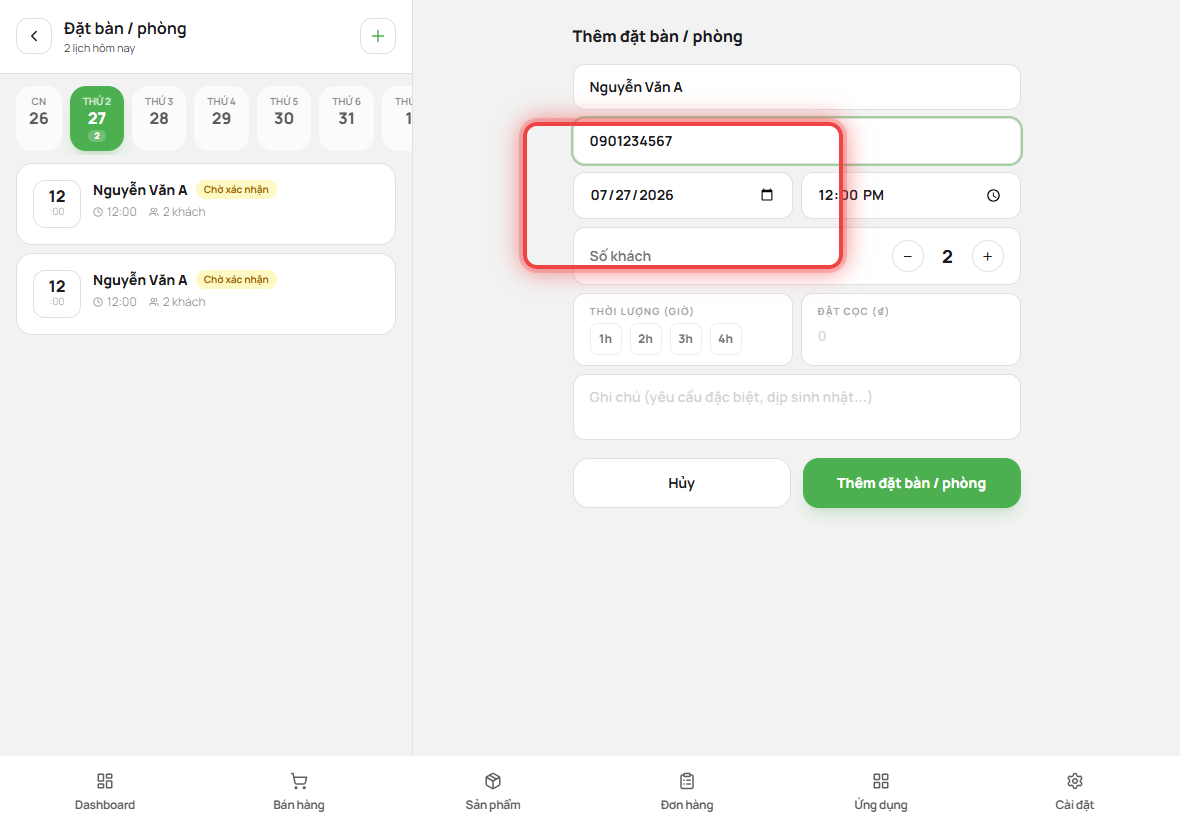Decrease guest count with the minus button
Screen dimensions: 1180x820
908,257
